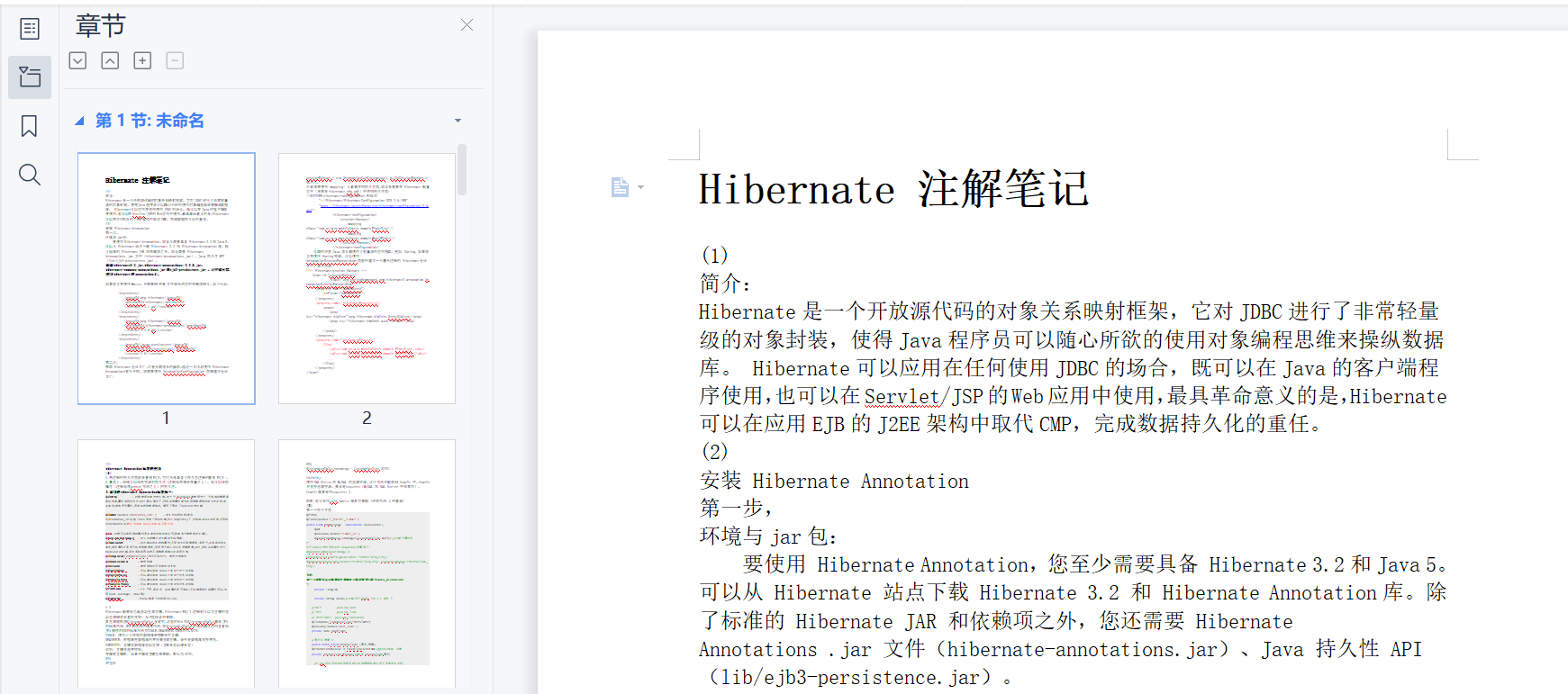The width and height of the screenshot is (1568, 694).
Task: Click page number label 1
Action: [x=166, y=418]
